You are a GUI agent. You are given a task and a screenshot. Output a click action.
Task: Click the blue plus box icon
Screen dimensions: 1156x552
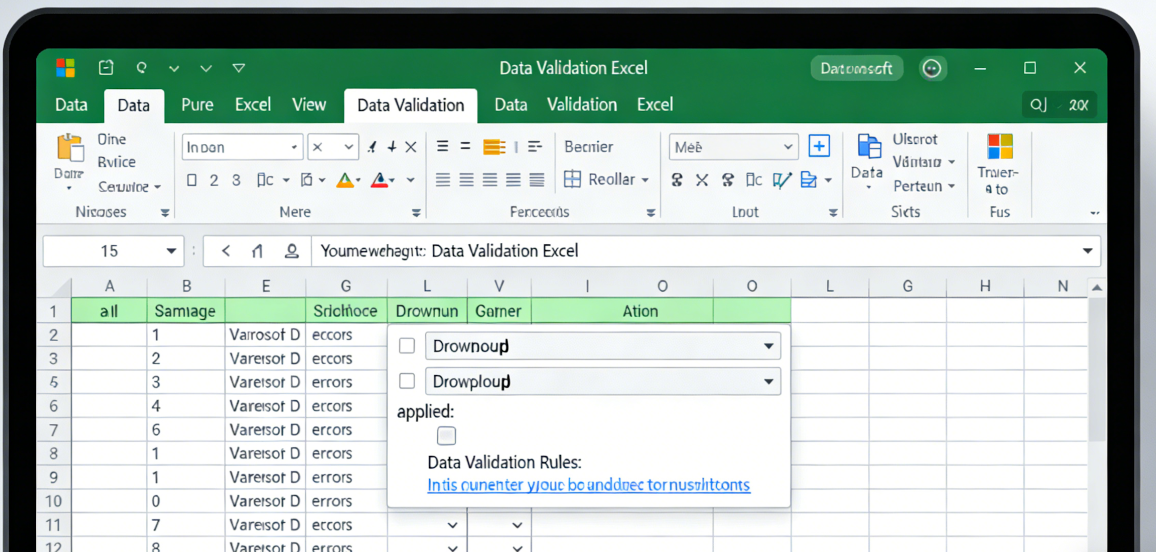pos(819,146)
